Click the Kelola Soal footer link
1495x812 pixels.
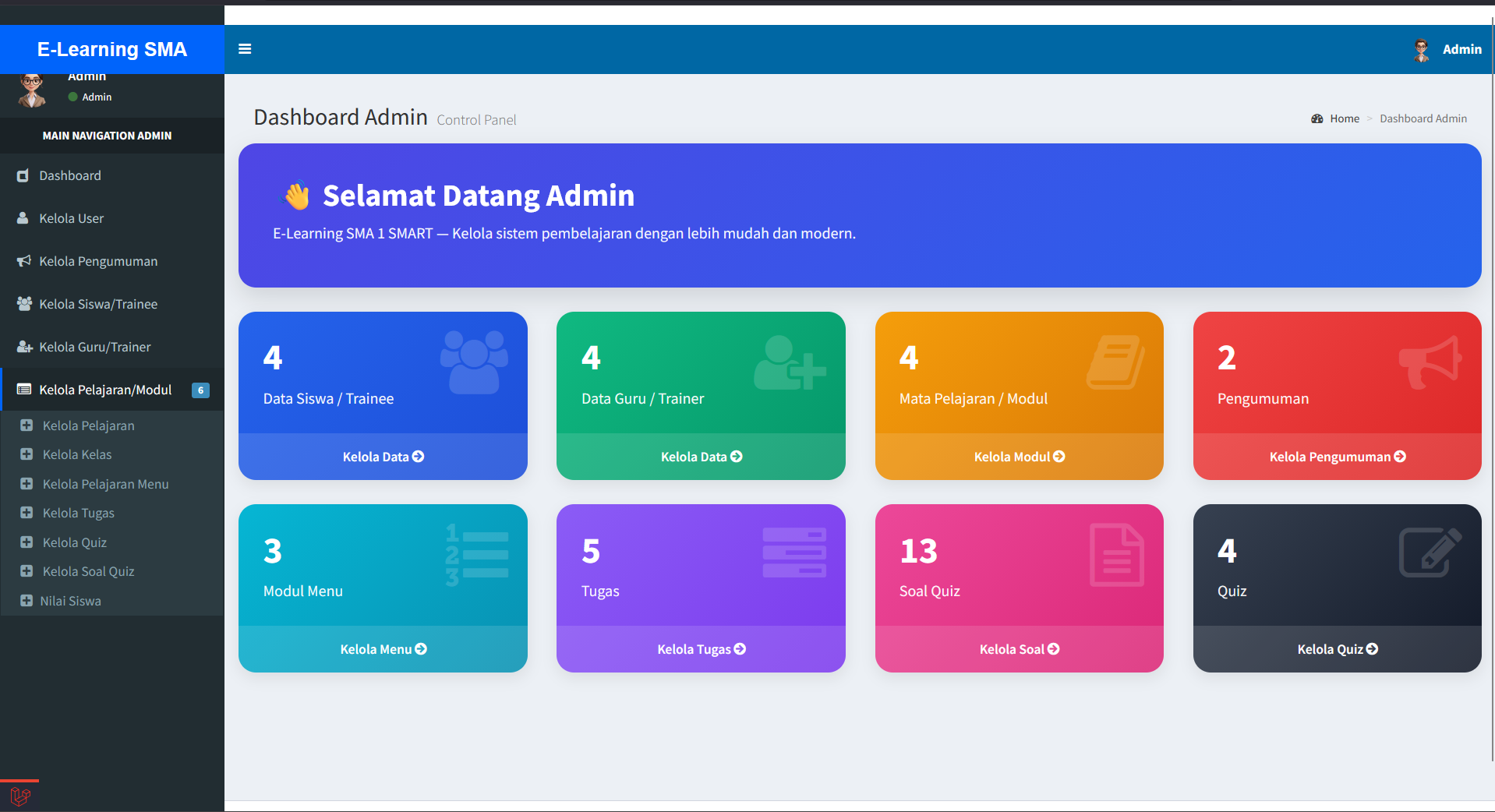[1020, 649]
